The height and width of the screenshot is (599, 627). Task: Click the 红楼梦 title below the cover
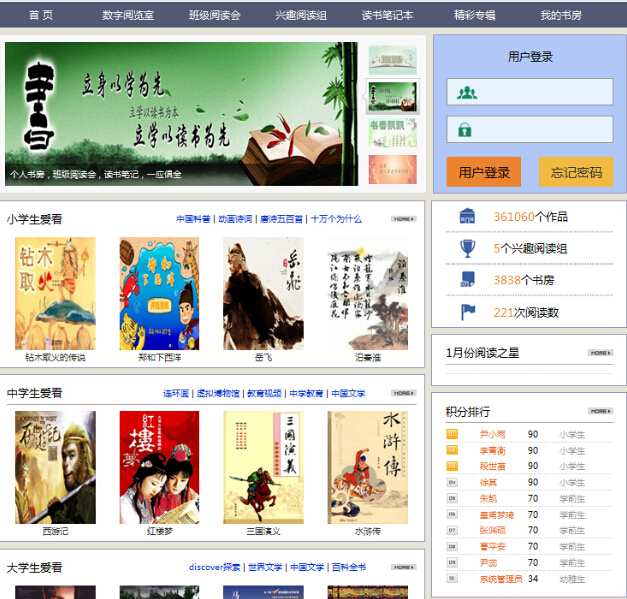click(160, 531)
